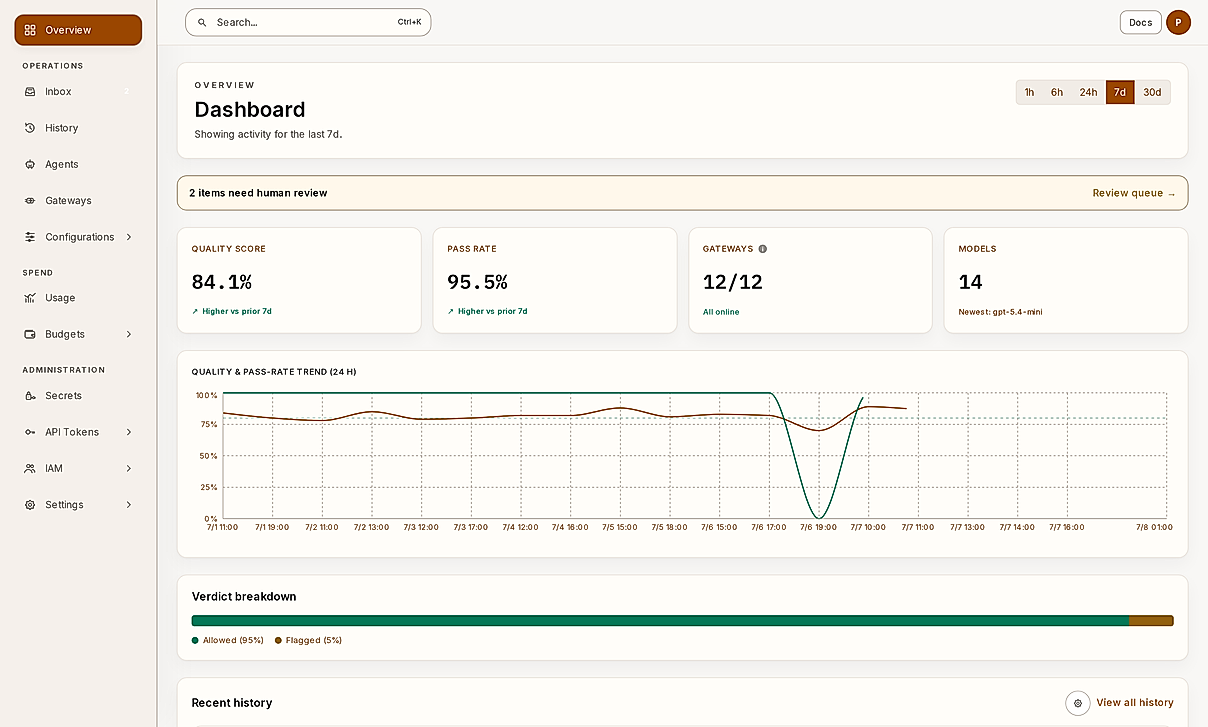Click the Secrets lock icon

[30, 396]
